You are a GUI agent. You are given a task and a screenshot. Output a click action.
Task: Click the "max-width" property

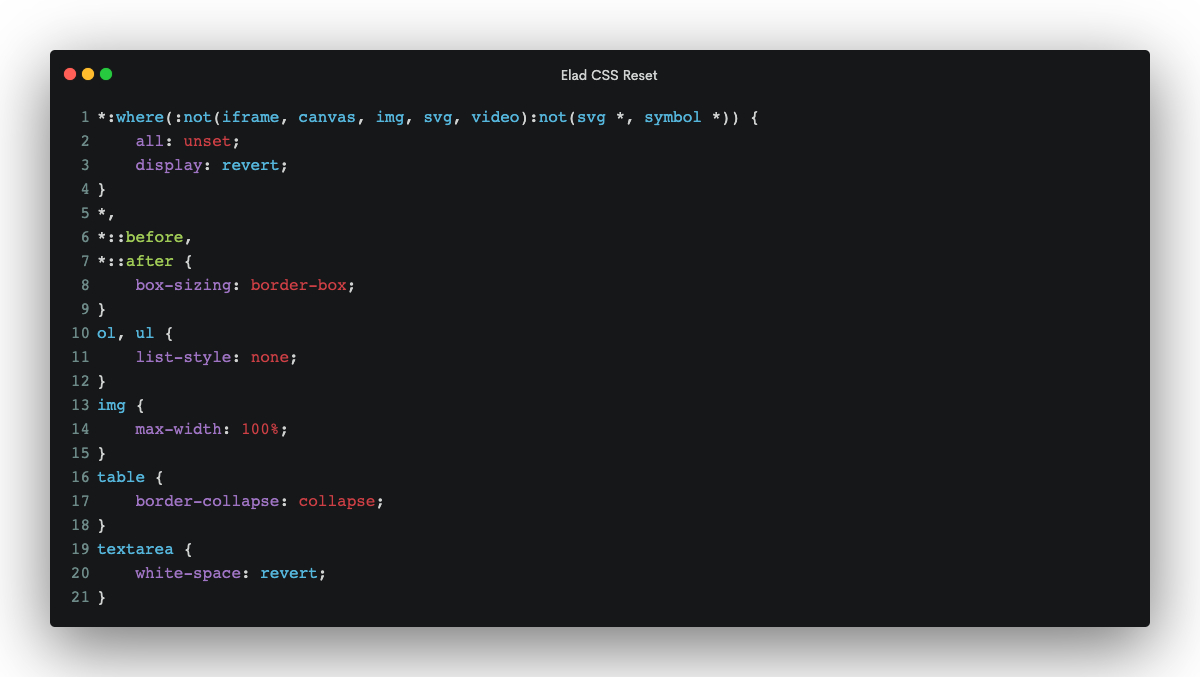pyautogui.click(x=179, y=429)
